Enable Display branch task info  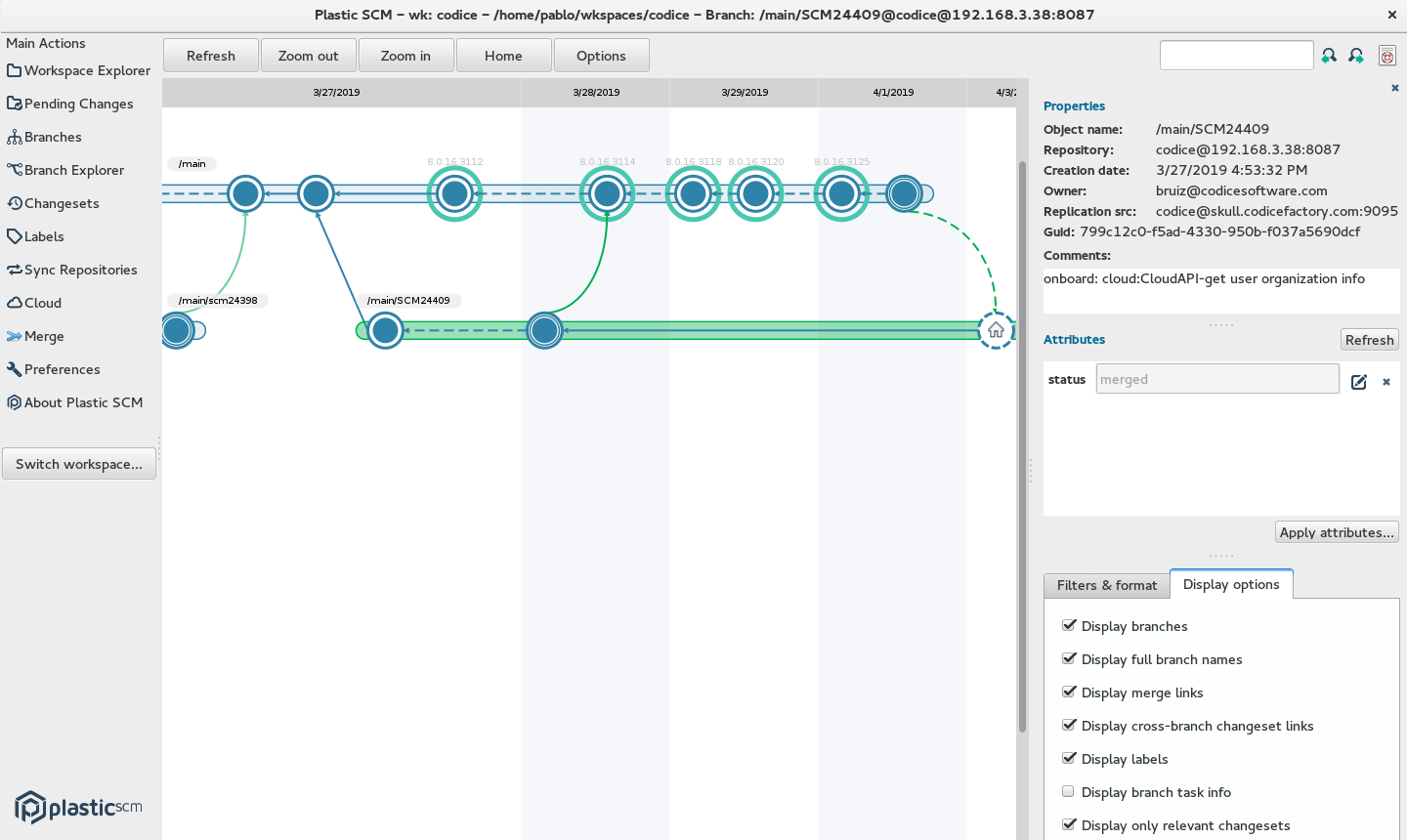1068,791
